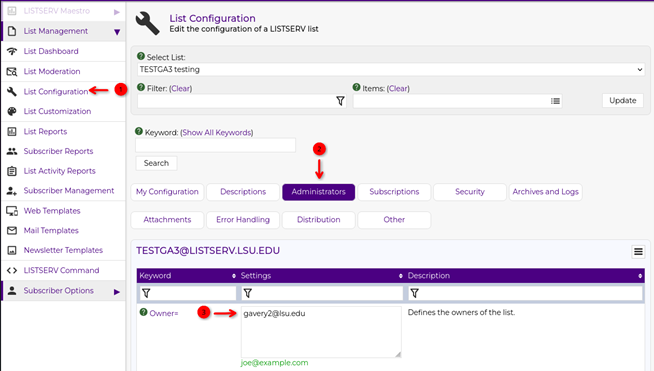The image size is (654, 371).
Task: Click the joe@example.com example text
Action: click(274, 363)
